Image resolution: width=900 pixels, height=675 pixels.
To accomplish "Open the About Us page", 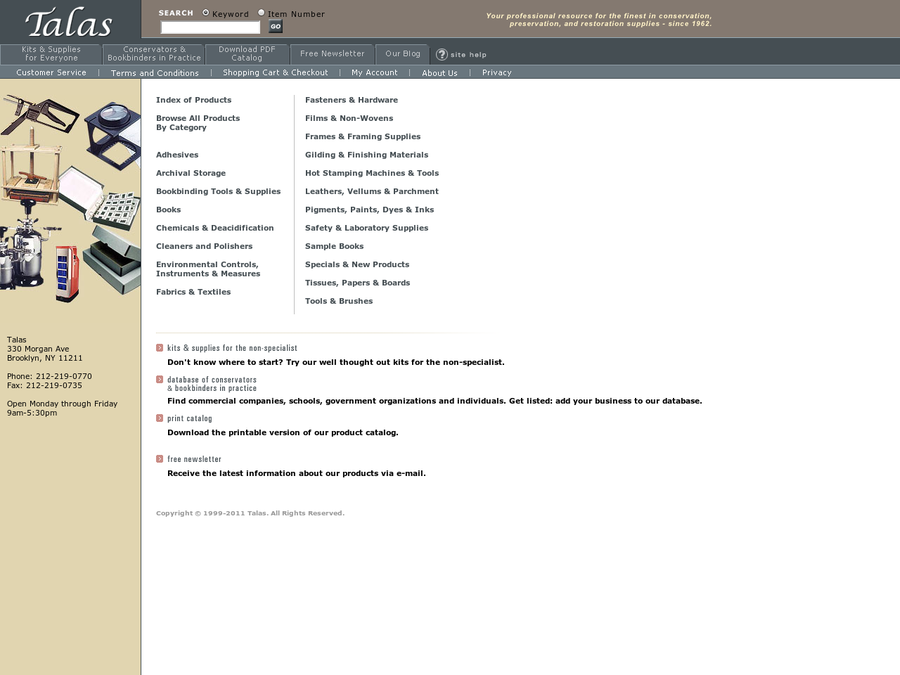I will coord(440,73).
